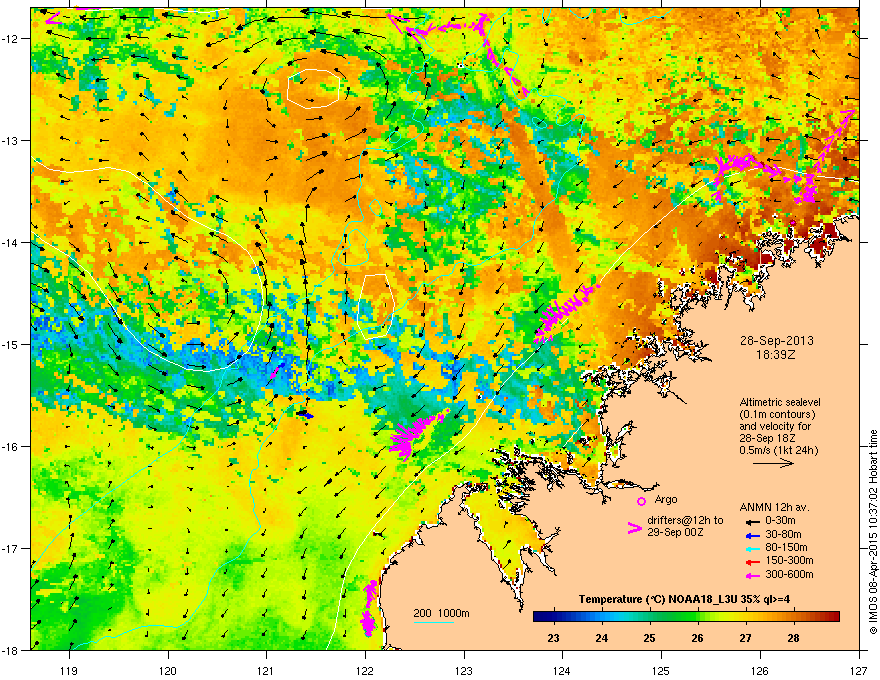Click the '30-80m' depth label
This screenshot has width=880, height=680.
(783, 535)
